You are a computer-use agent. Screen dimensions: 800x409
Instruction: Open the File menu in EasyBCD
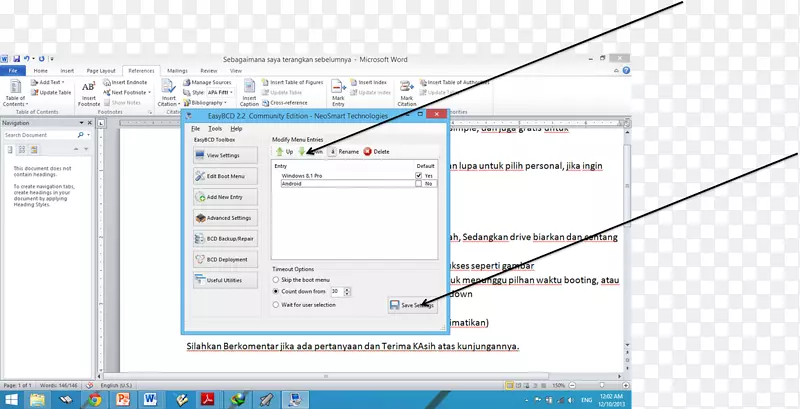coord(195,129)
